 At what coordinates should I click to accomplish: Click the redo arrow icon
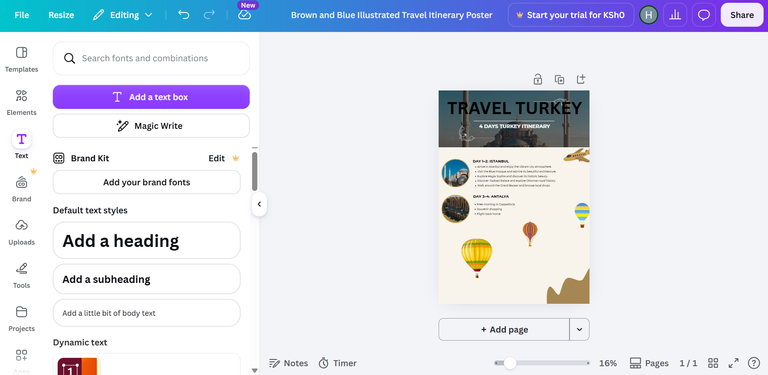209,15
